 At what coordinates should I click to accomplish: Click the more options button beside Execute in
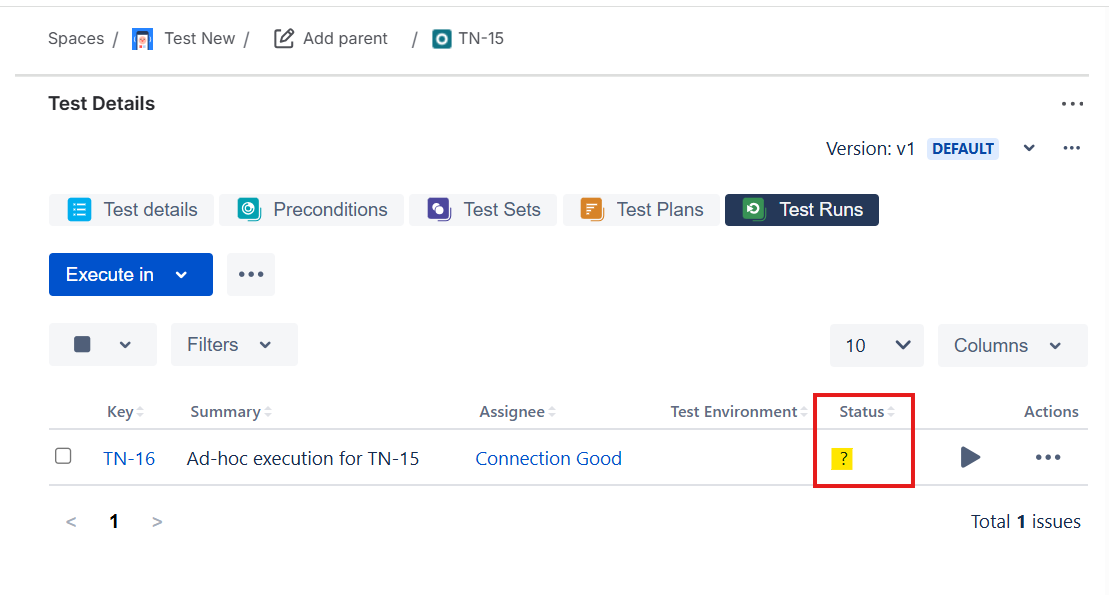pyautogui.click(x=251, y=275)
